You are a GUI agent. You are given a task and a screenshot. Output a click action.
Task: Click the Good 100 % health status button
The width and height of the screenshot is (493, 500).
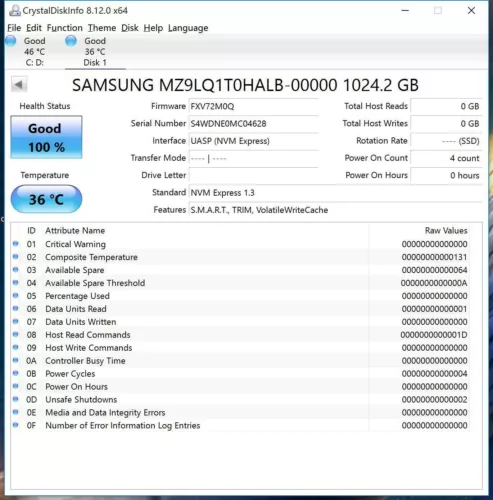click(46, 137)
